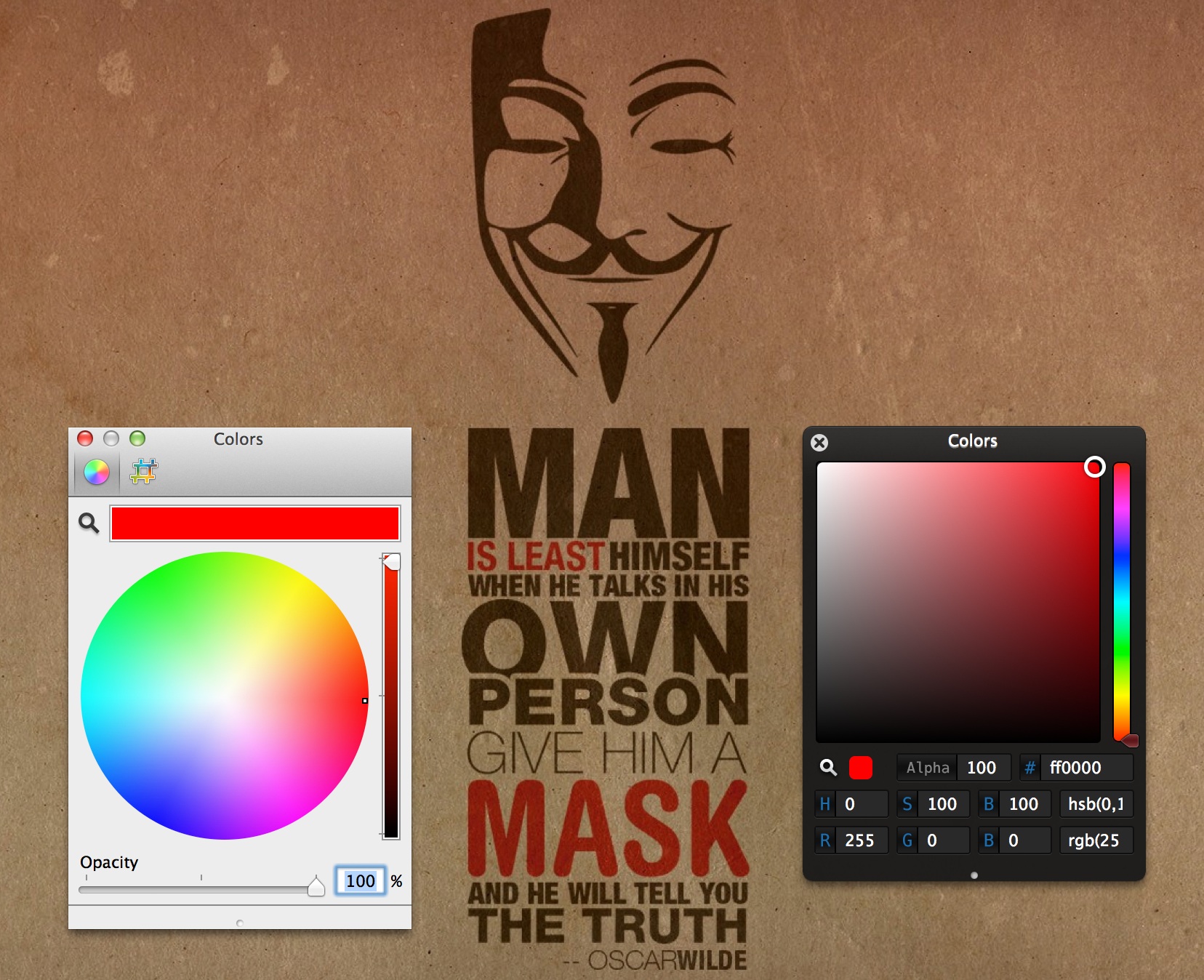This screenshot has height=980, width=1204.
Task: Open the grid-style custom picker tab
Action: point(144,472)
